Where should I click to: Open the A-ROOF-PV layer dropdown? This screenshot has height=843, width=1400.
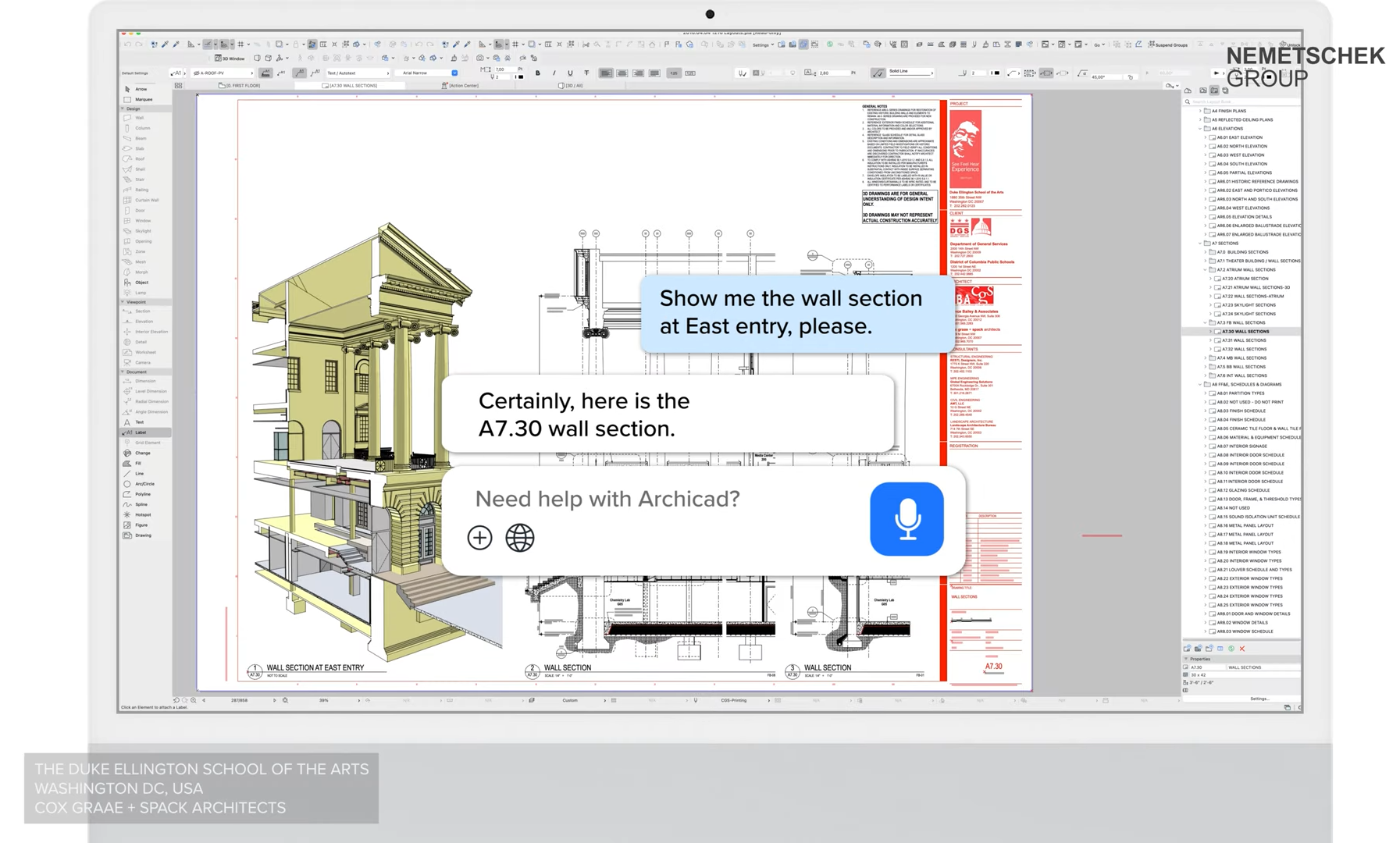coord(223,73)
